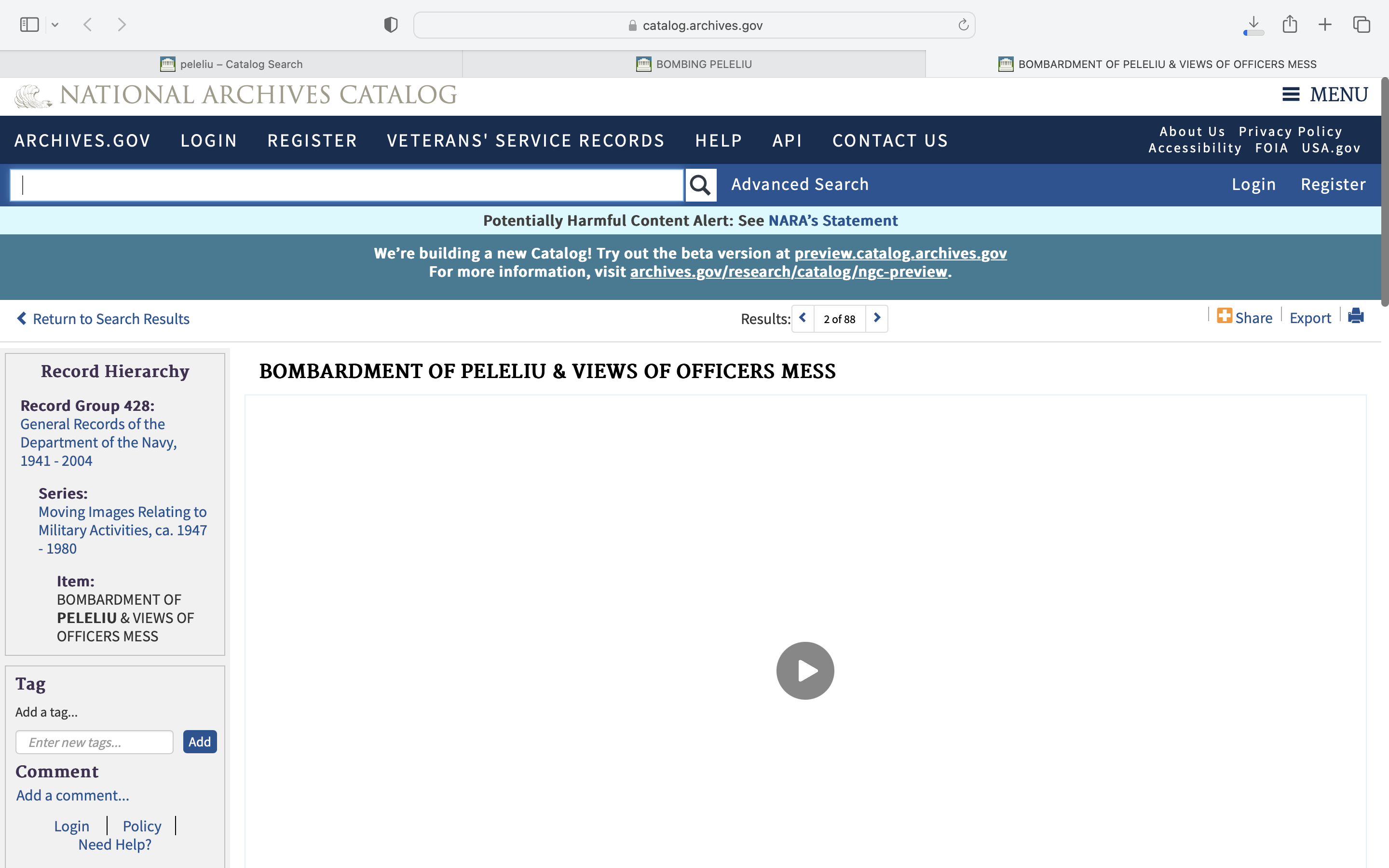
Task: Open the Safari downloads icon
Action: [1253, 25]
